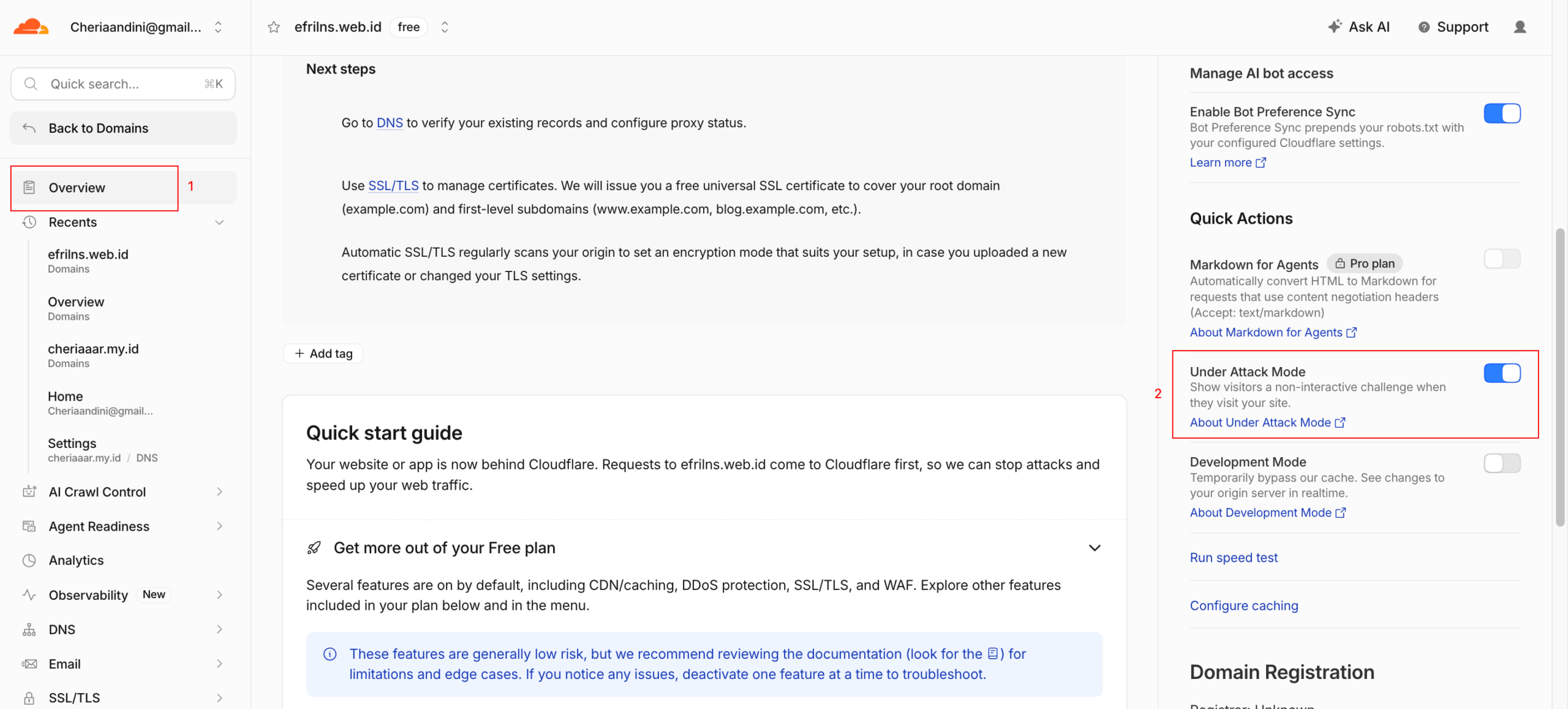Viewport: 1568px width, 709px height.
Task: Open Ask AI sparkle icon
Action: (1335, 26)
